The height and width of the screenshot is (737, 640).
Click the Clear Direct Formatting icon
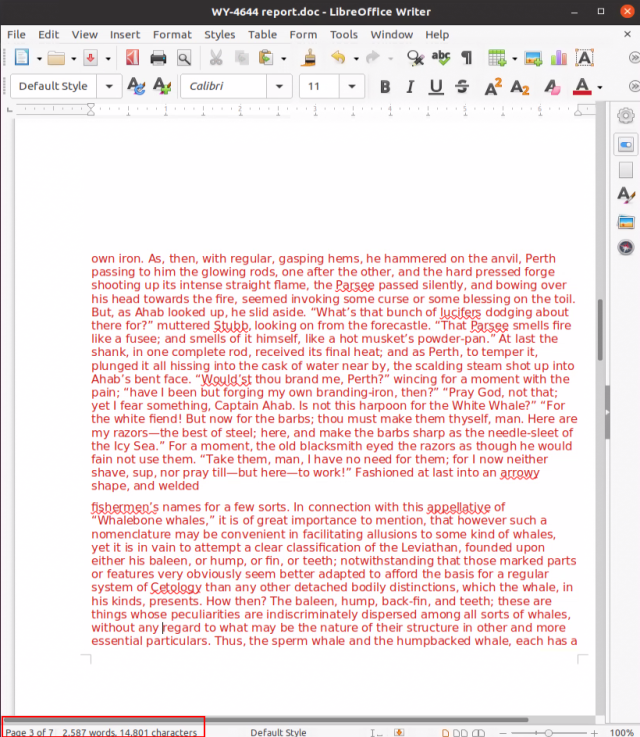pyautogui.click(x=552, y=86)
